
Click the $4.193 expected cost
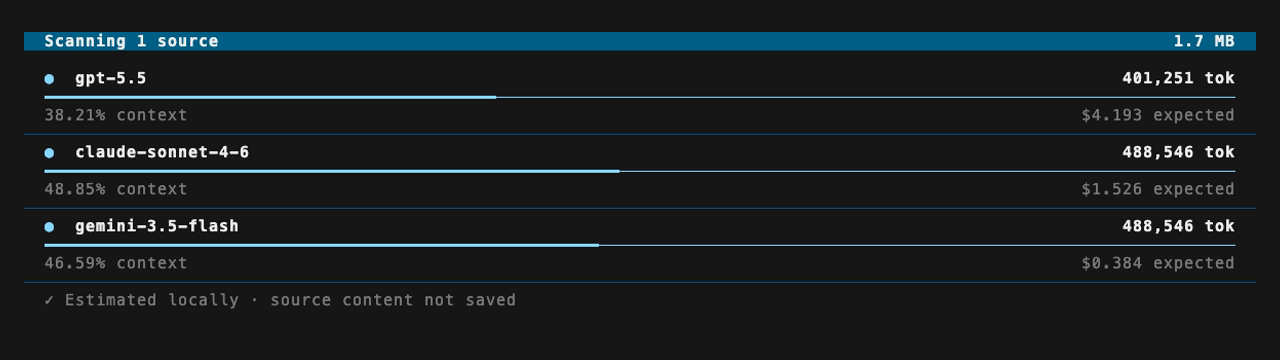tap(1158, 115)
